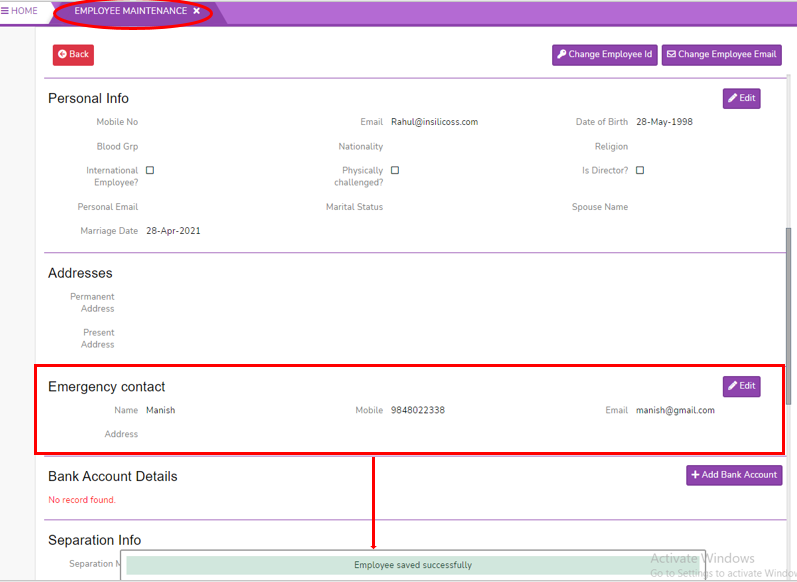Click the Marriage Date value 28-Apr-2021

coord(173,231)
